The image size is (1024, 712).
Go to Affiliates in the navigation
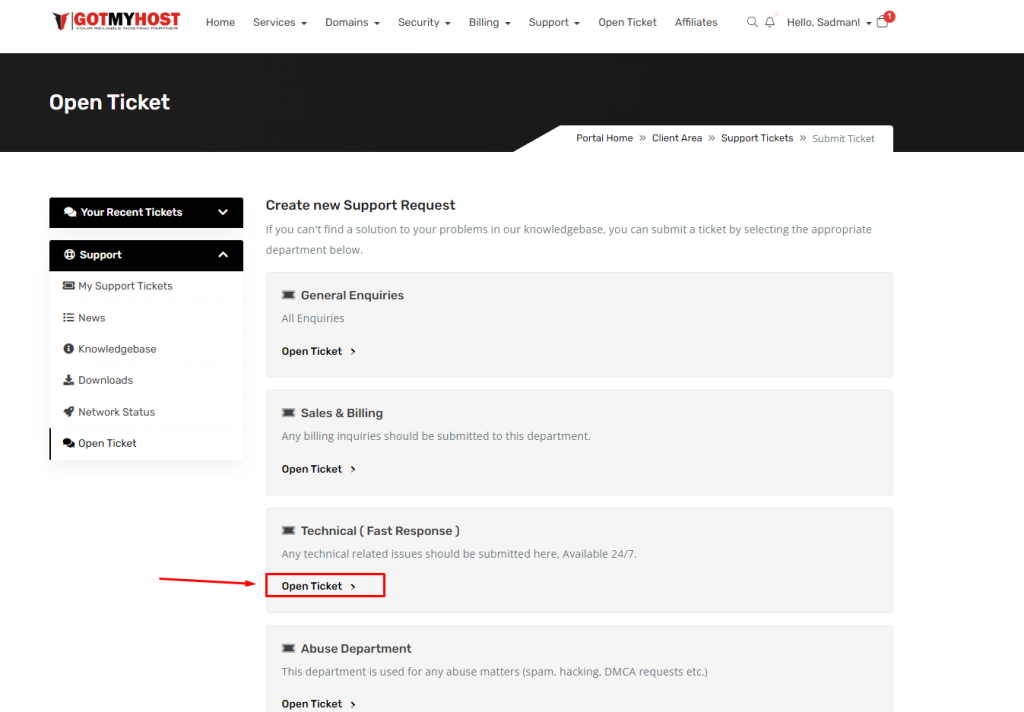696,22
